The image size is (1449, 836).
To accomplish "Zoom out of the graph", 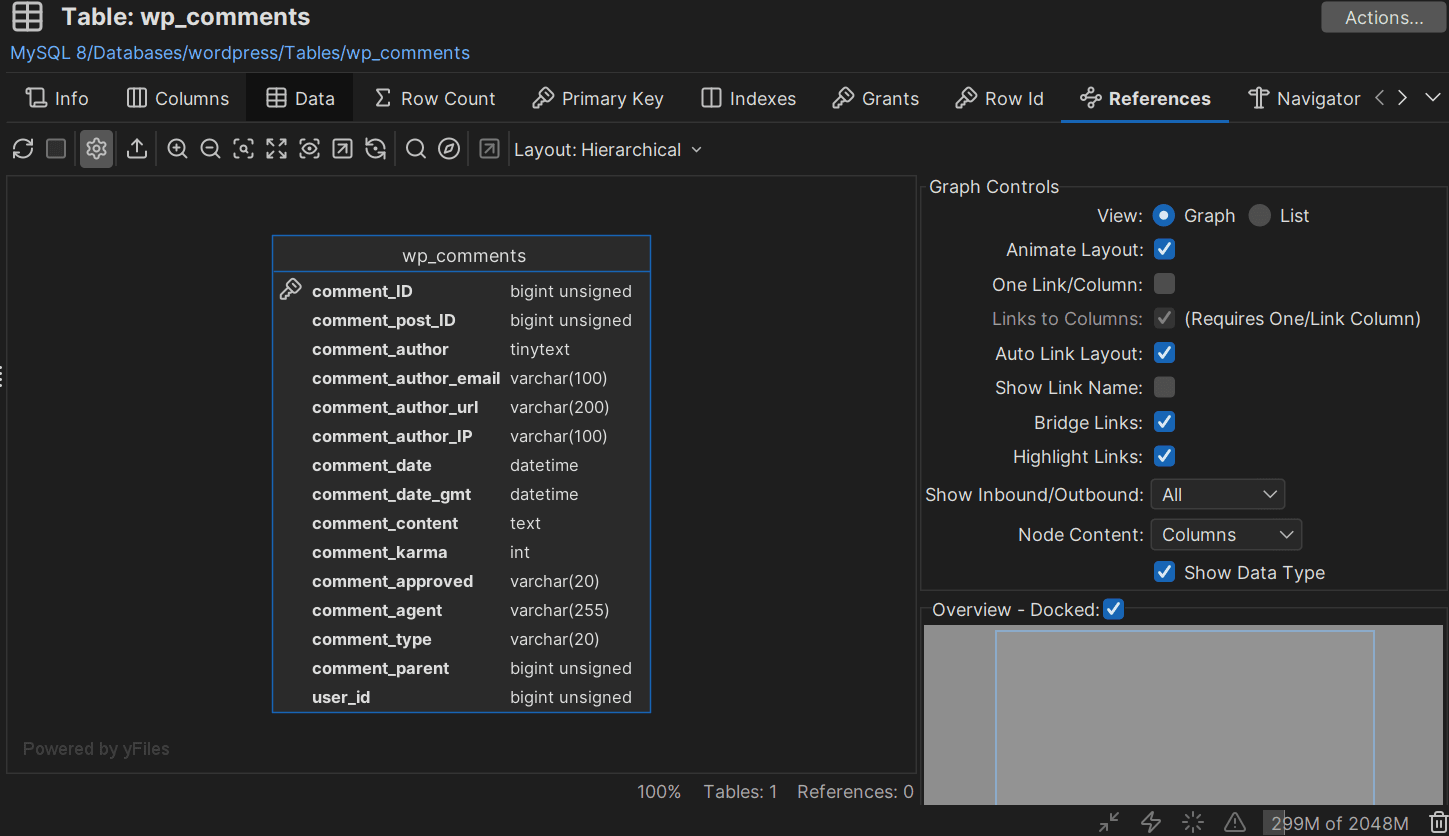I will (210, 148).
